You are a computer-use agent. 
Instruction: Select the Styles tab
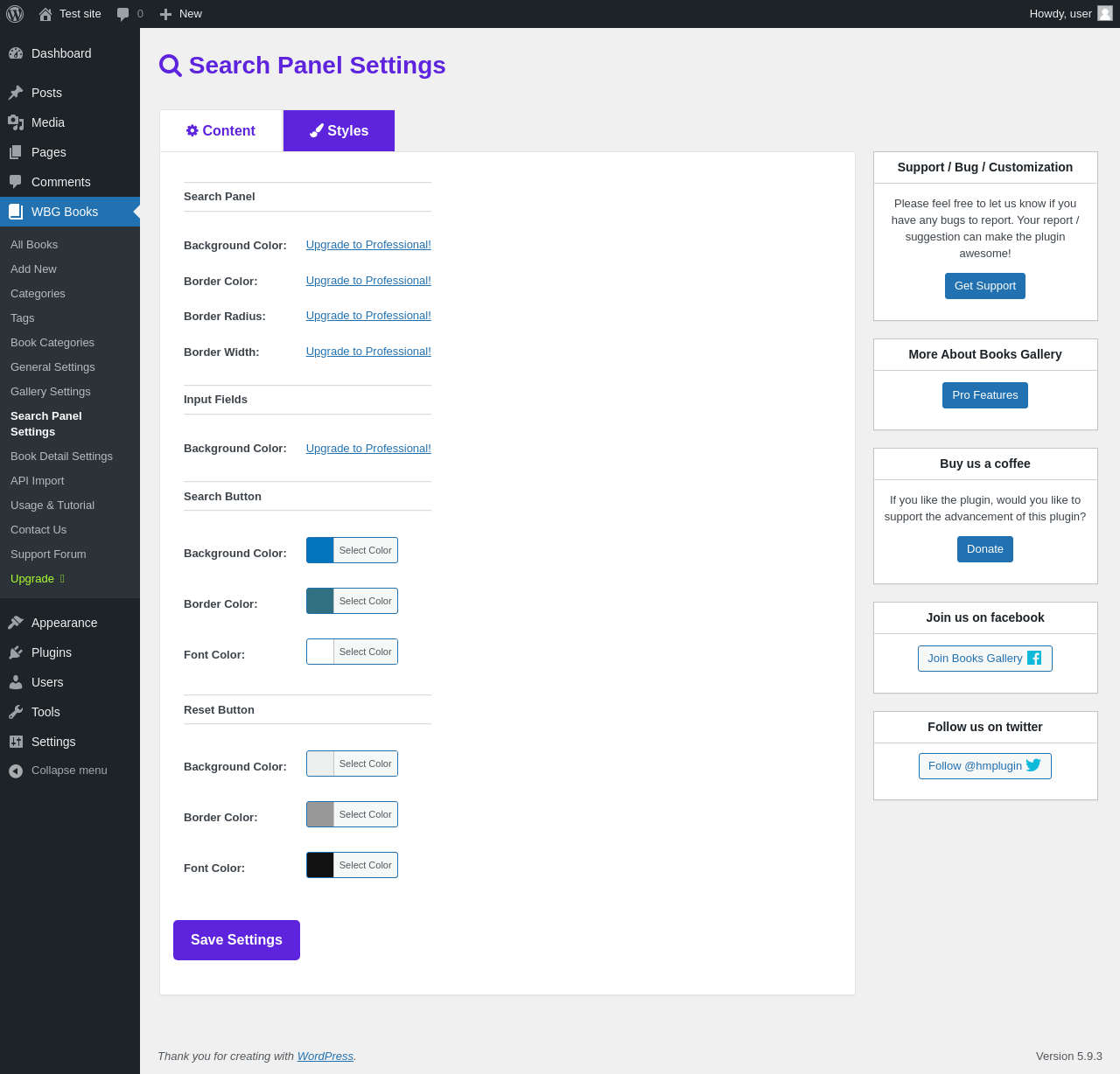point(339,130)
